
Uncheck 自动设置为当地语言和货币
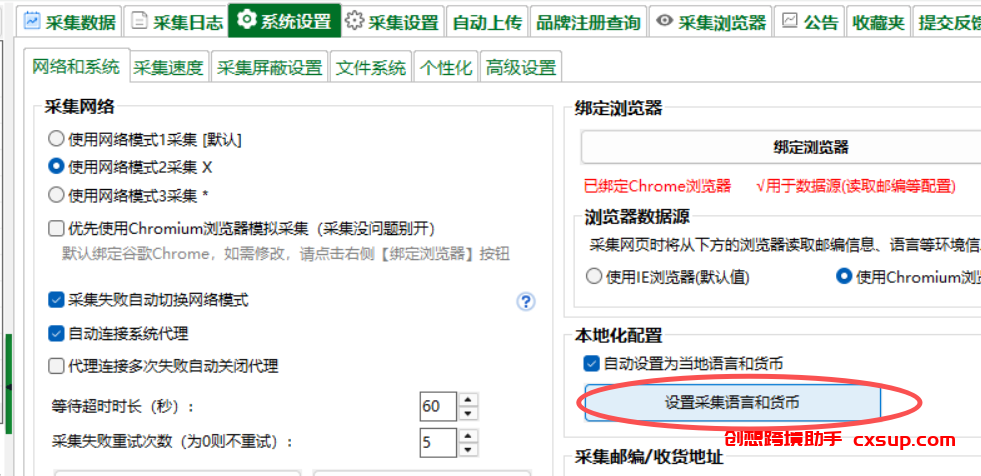[x=592, y=363]
